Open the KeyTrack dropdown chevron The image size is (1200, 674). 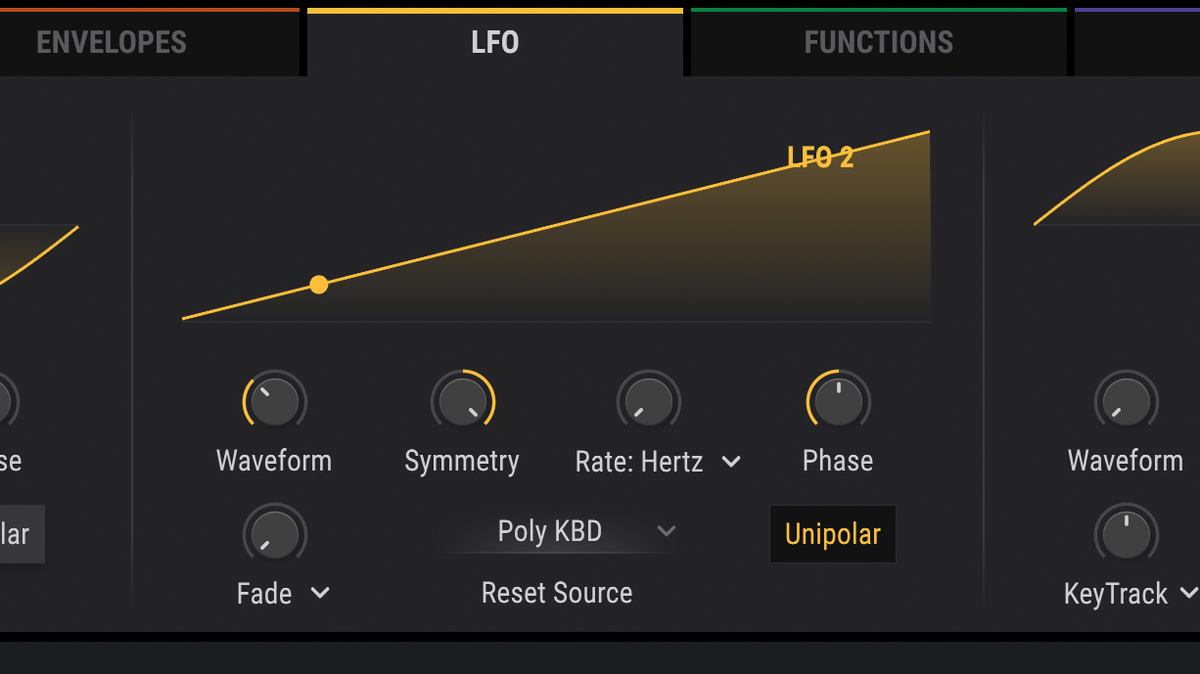coord(1190,593)
